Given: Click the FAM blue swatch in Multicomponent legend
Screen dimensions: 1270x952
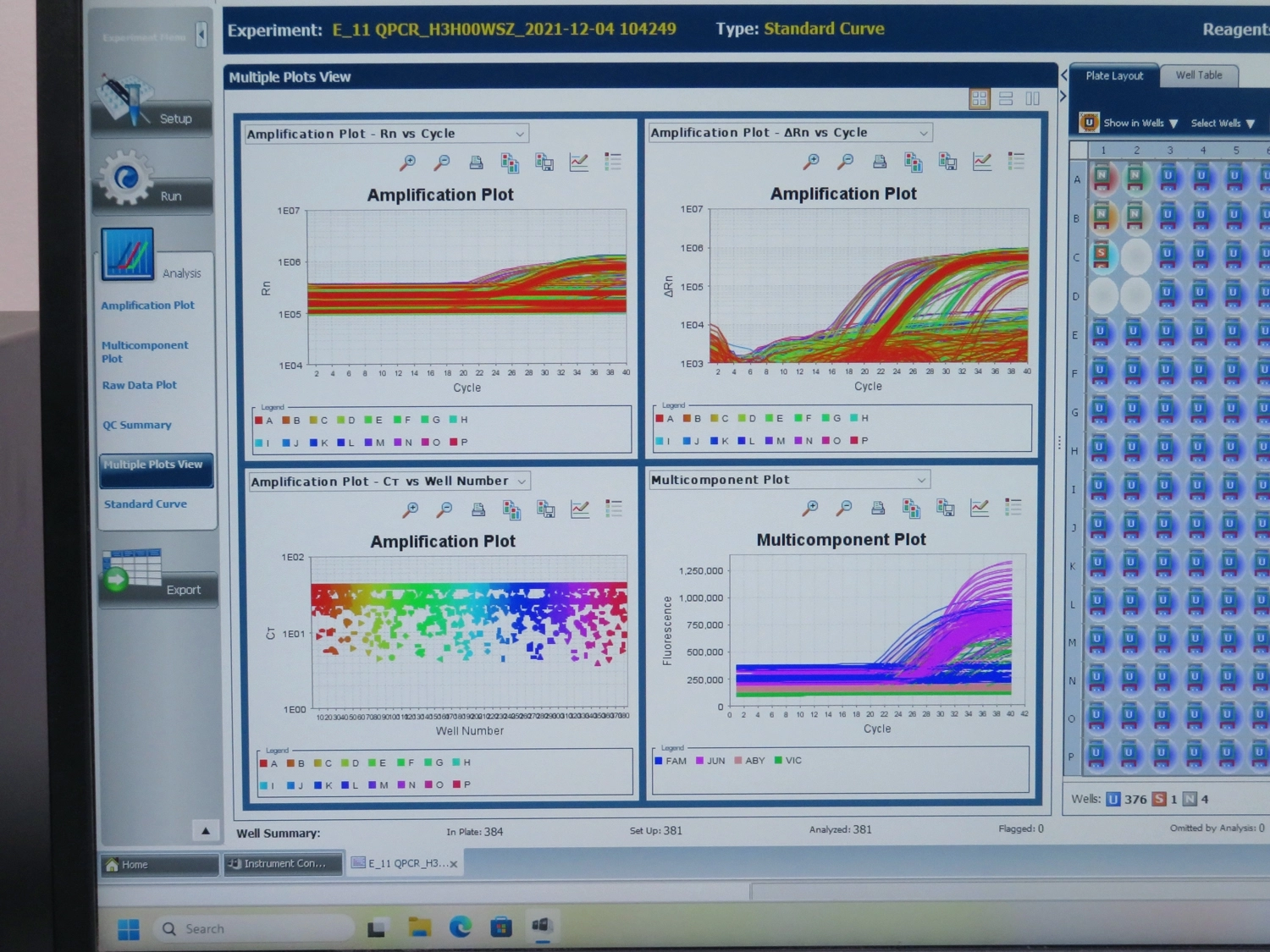Looking at the screenshot, I should pyautogui.click(x=659, y=761).
